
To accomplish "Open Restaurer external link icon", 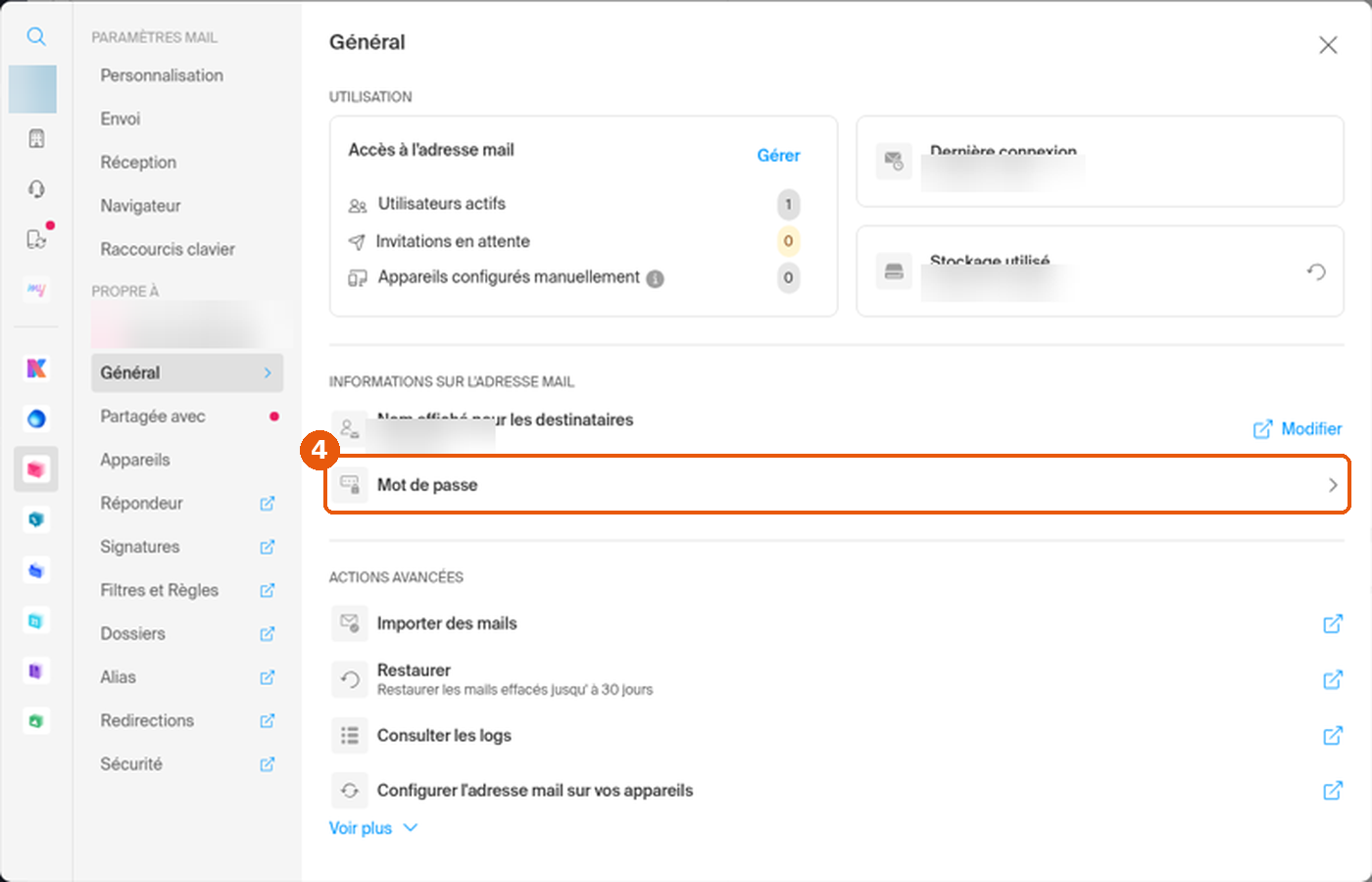I will tap(1333, 679).
